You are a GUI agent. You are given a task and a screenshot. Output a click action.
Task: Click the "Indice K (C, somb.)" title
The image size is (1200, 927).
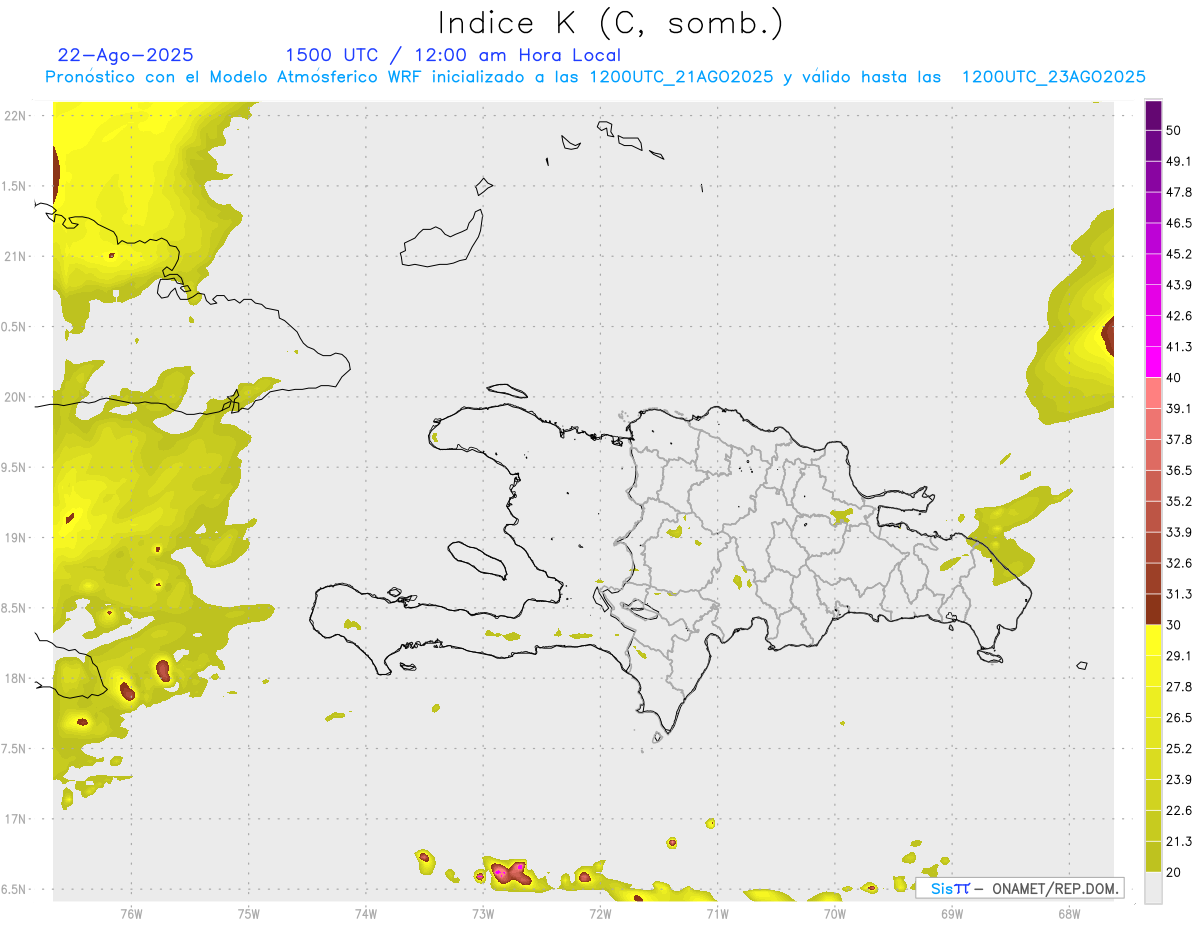pyautogui.click(x=611, y=23)
